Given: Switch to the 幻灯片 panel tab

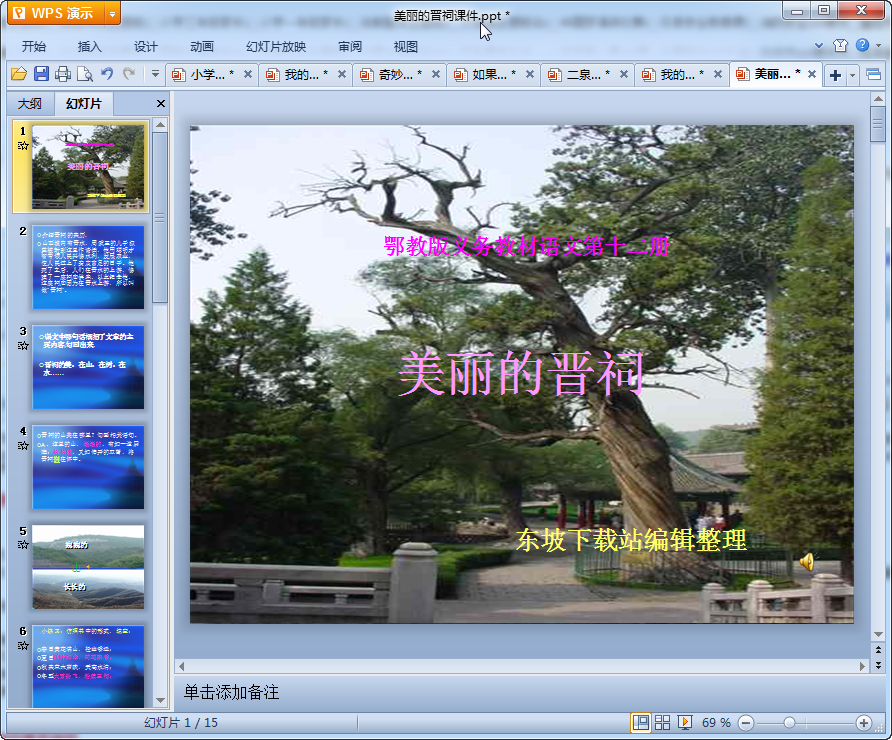Looking at the screenshot, I should pyautogui.click(x=84, y=104).
